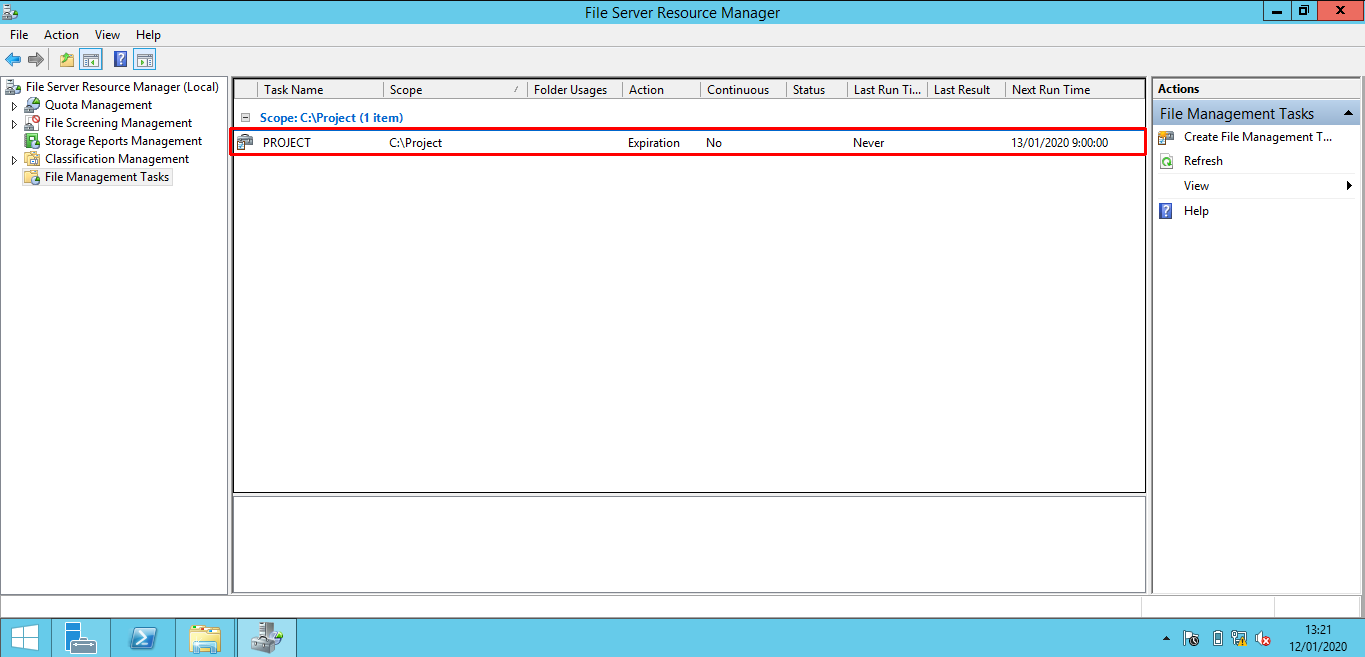Select File Server Resource Manager (Local) root
Image resolution: width=1365 pixels, height=657 pixels.
pos(122,87)
